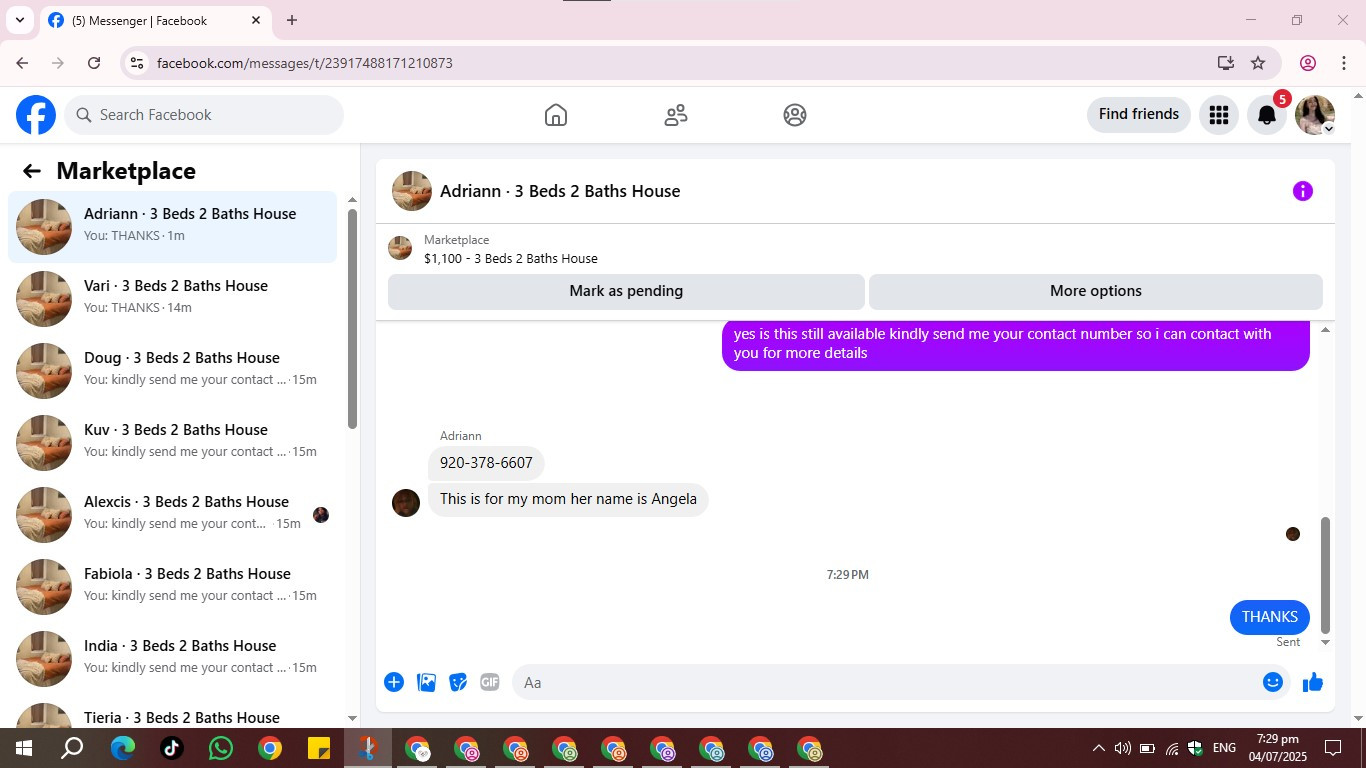Open the GIF picker

490,682
